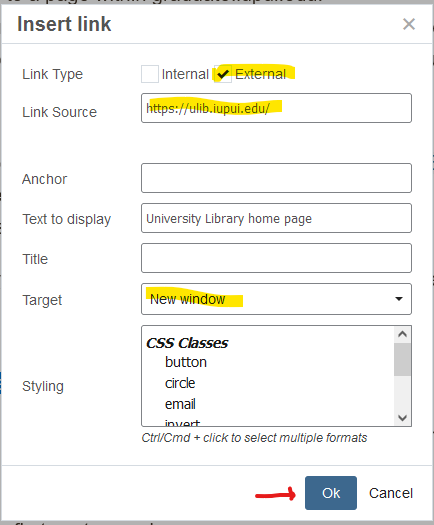
Task: Close the Insert link dialog
Action: point(409,24)
